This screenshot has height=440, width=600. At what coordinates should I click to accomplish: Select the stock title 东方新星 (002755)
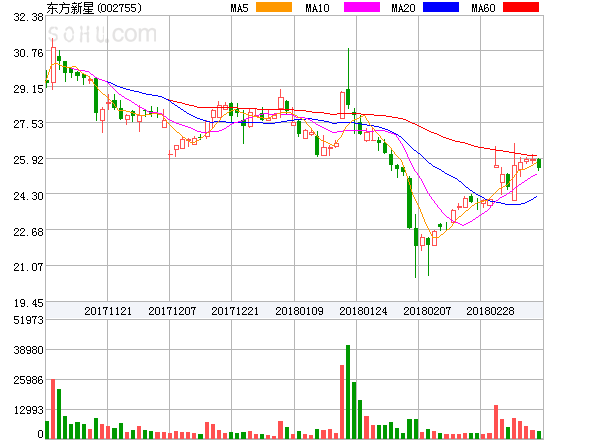[94, 8]
